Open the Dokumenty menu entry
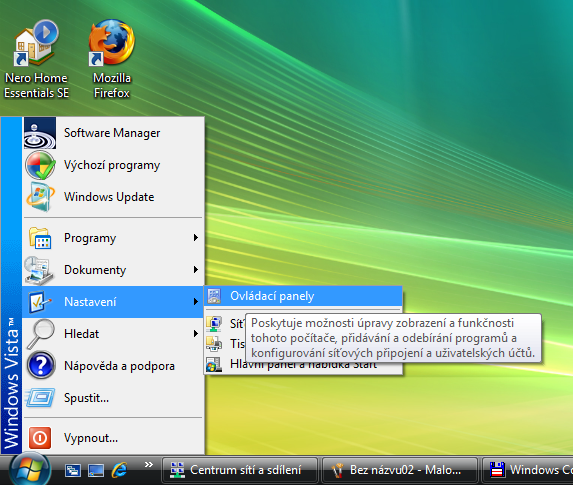573x485 pixels. click(113, 270)
